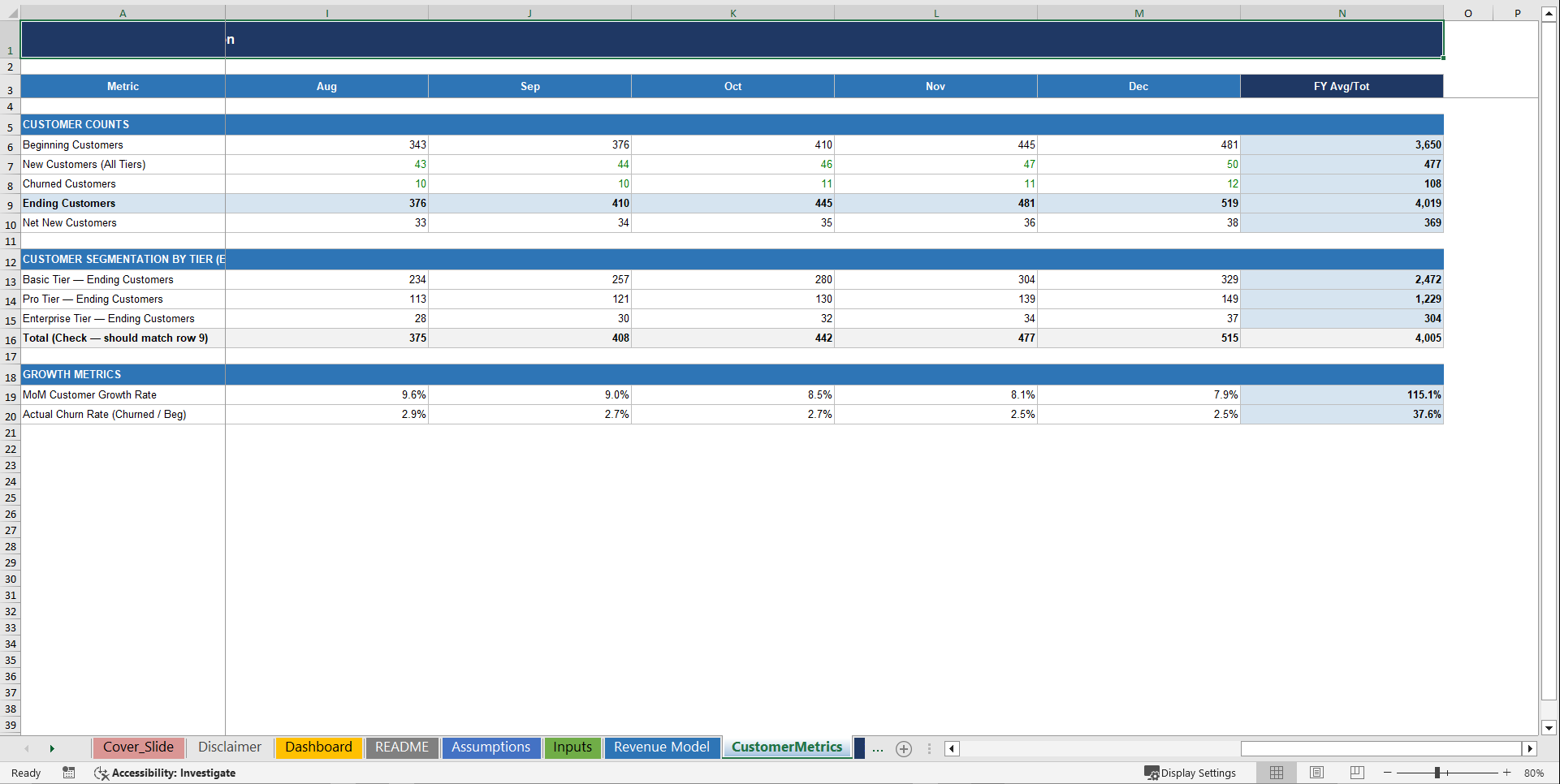Open the hidden sheets ellipsis menu
Viewport: 1560px width, 784px height.
pyautogui.click(x=878, y=748)
